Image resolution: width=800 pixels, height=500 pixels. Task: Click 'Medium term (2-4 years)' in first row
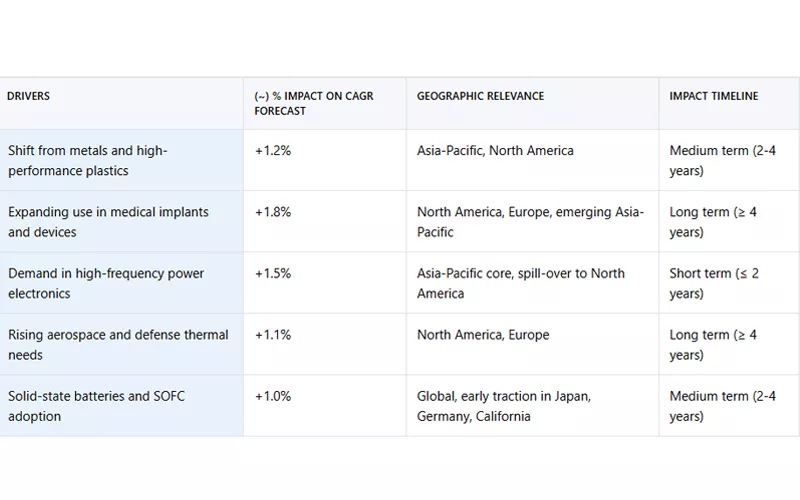[722, 160]
